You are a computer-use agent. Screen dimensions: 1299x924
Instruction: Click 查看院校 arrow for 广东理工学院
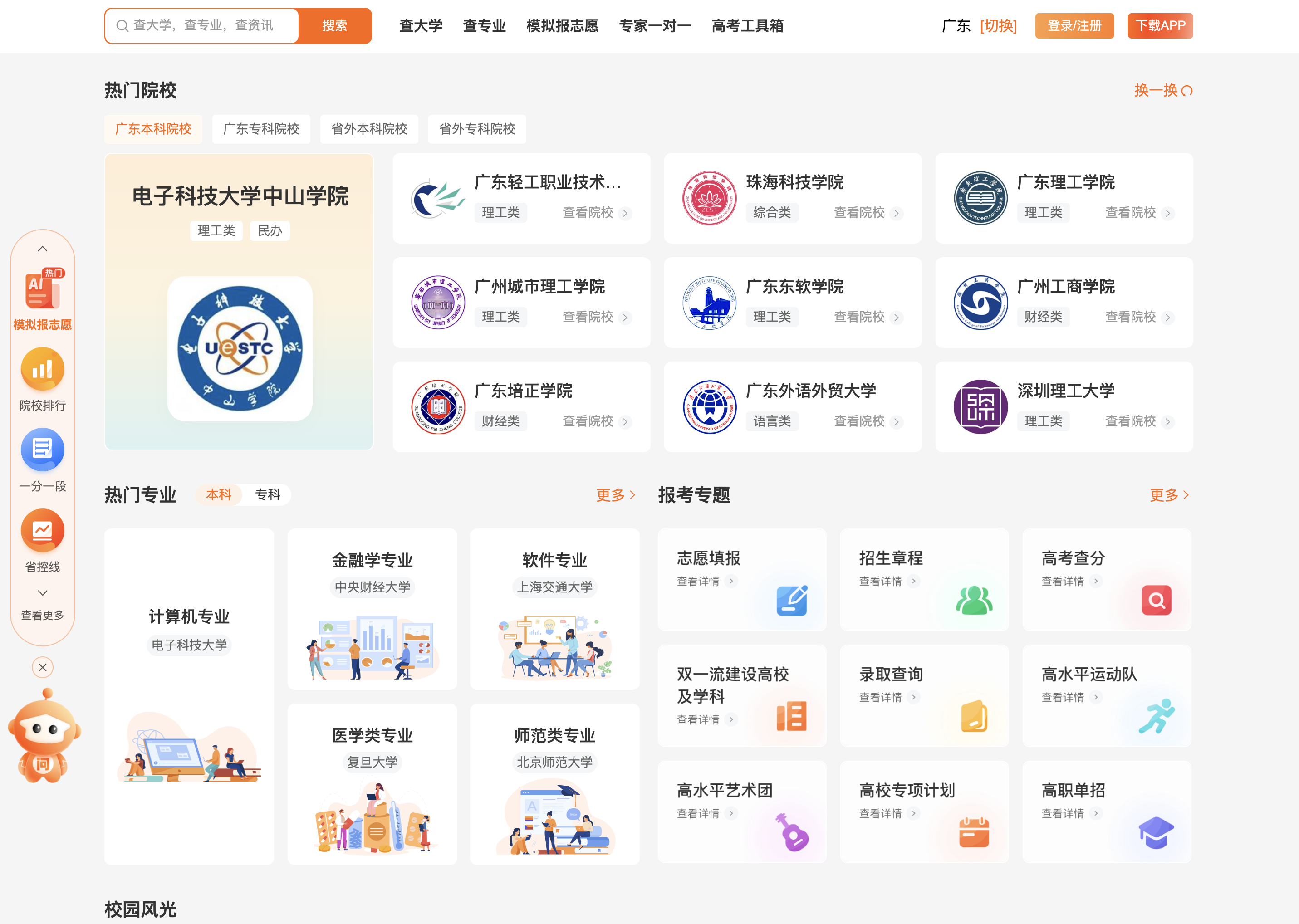pyautogui.click(x=1167, y=213)
